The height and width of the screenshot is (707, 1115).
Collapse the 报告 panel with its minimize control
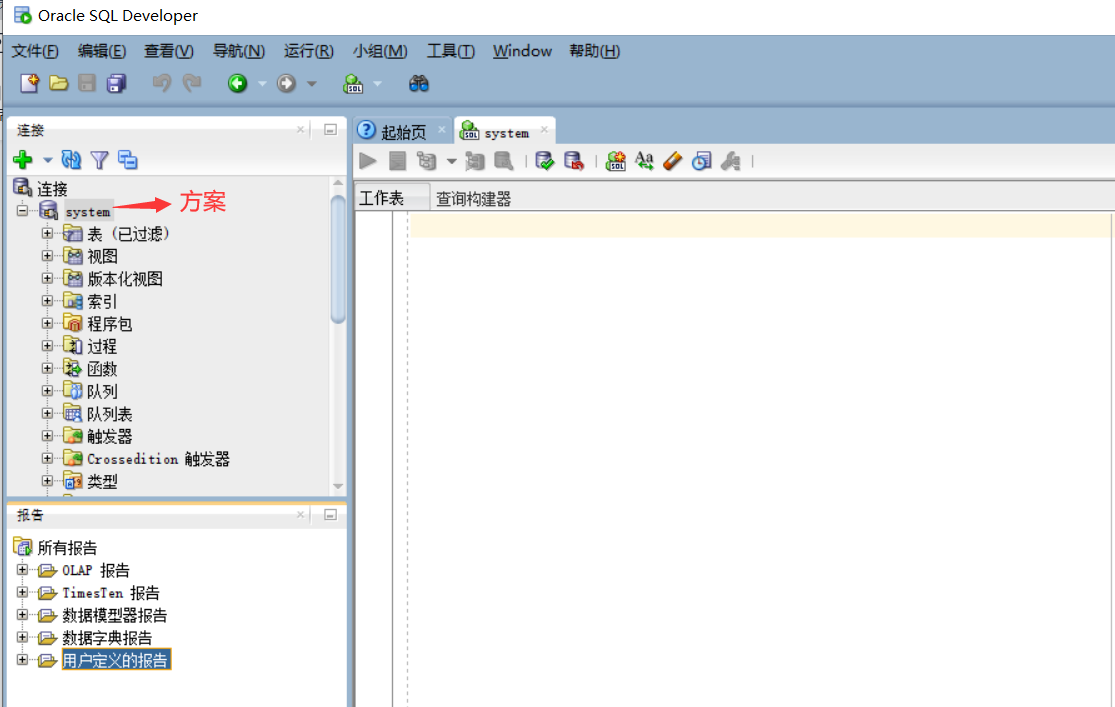[x=329, y=515]
